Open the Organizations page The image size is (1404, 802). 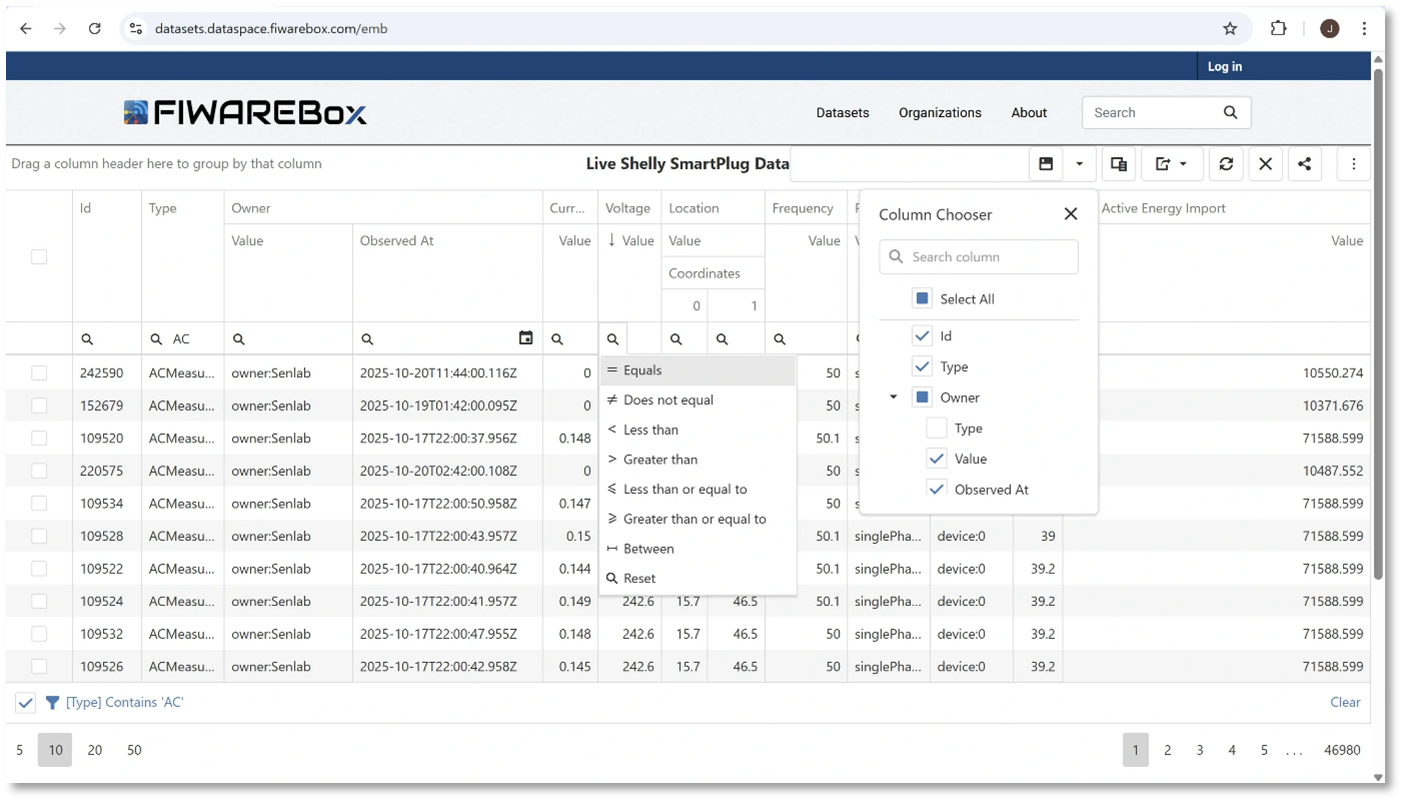point(939,112)
